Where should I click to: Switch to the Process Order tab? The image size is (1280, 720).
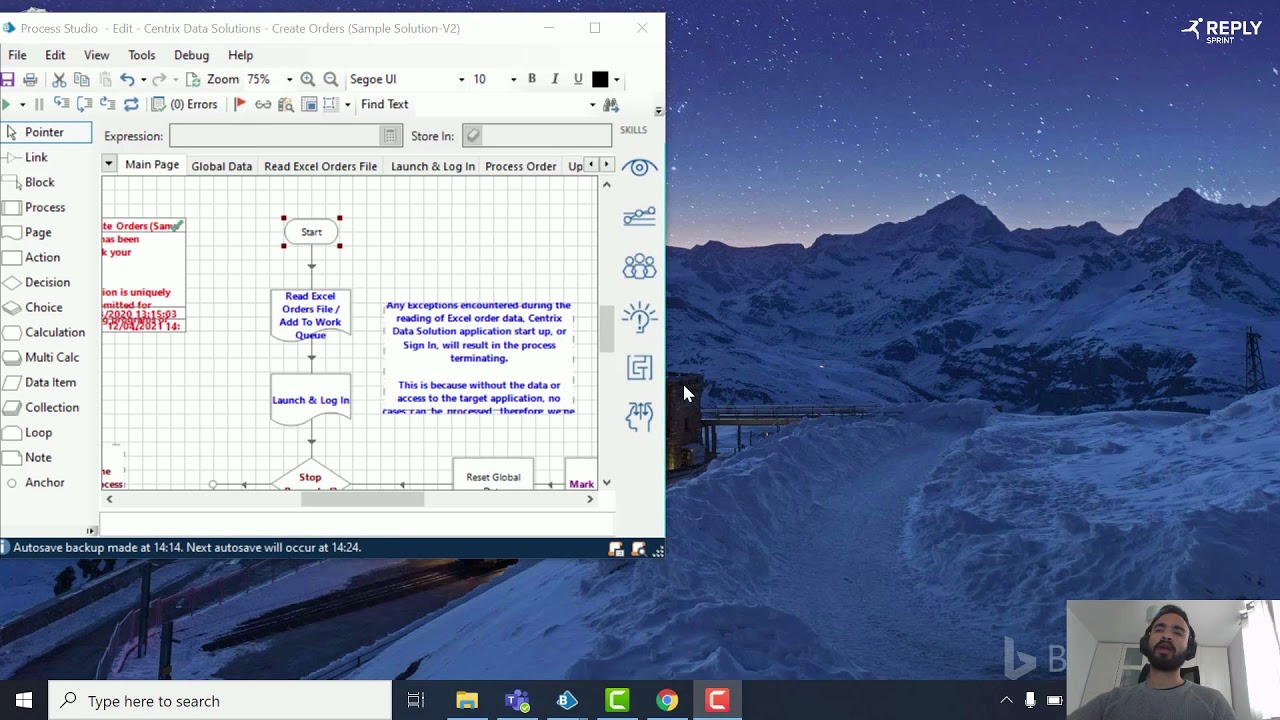tap(520, 166)
